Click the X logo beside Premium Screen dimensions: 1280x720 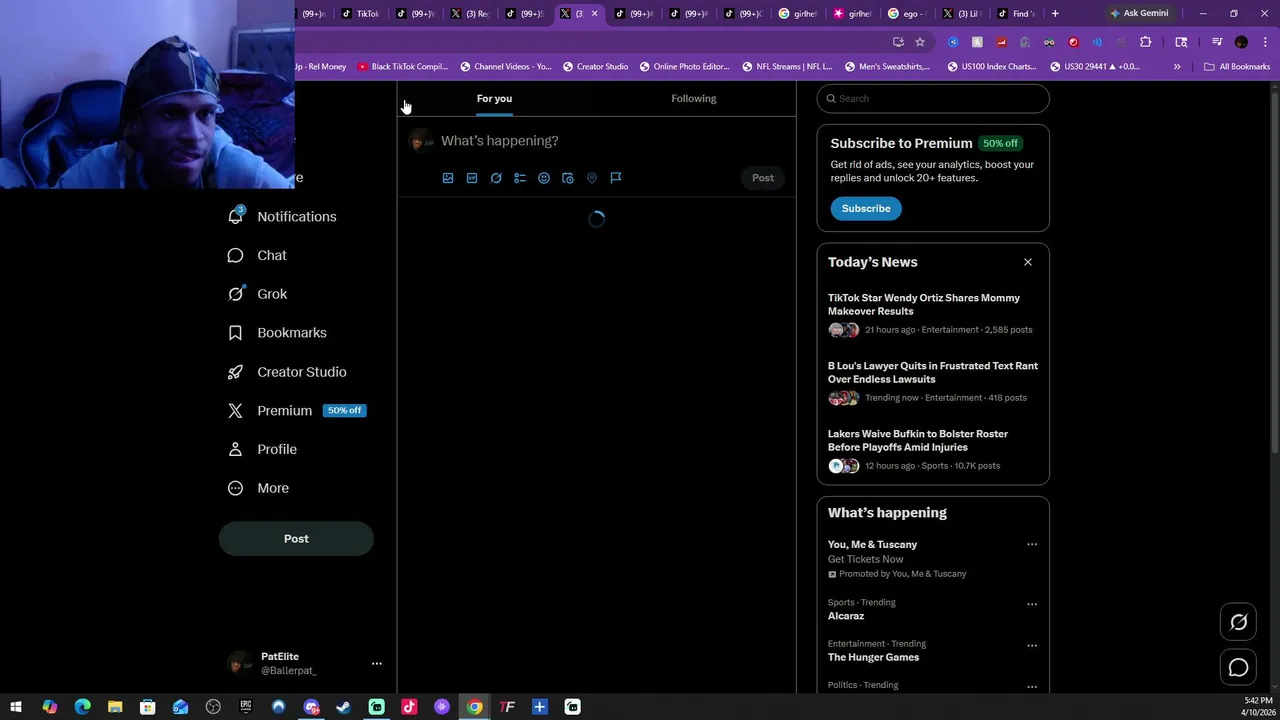point(235,411)
